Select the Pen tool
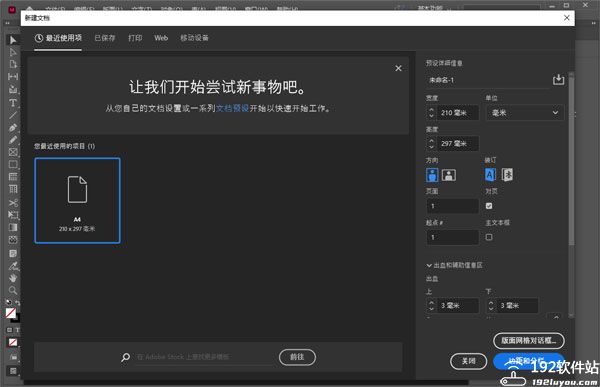The width and height of the screenshot is (600, 387). coord(13,127)
